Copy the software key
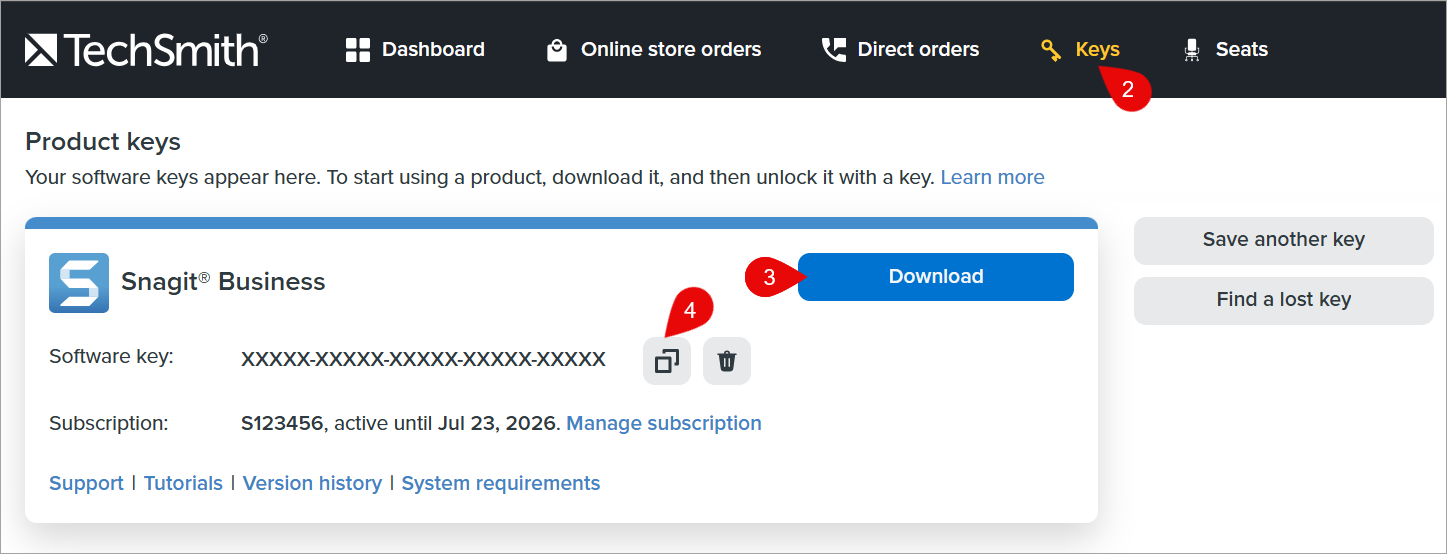The height and width of the screenshot is (554, 1447). pyautogui.click(x=666, y=361)
